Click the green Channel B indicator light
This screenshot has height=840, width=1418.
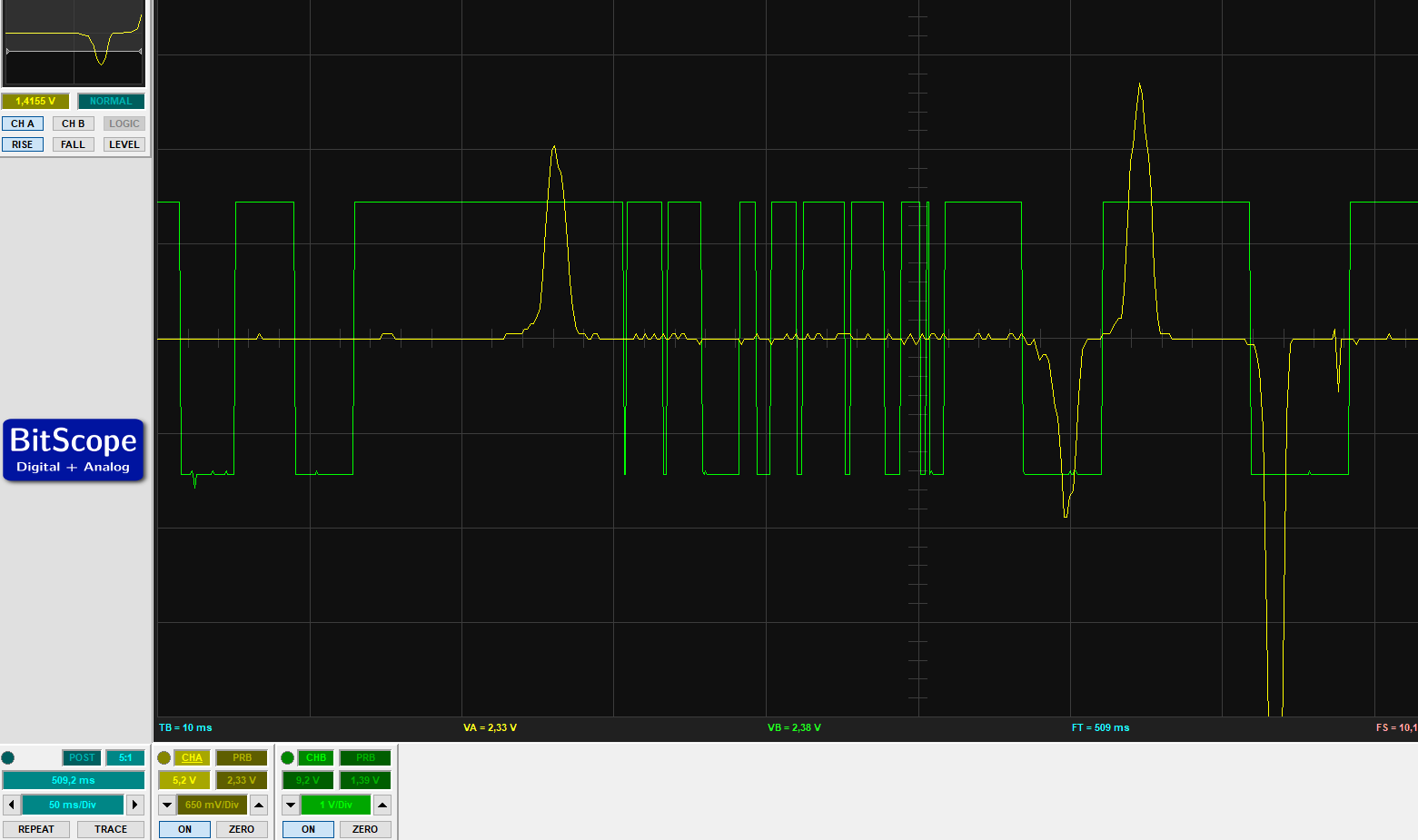288,758
